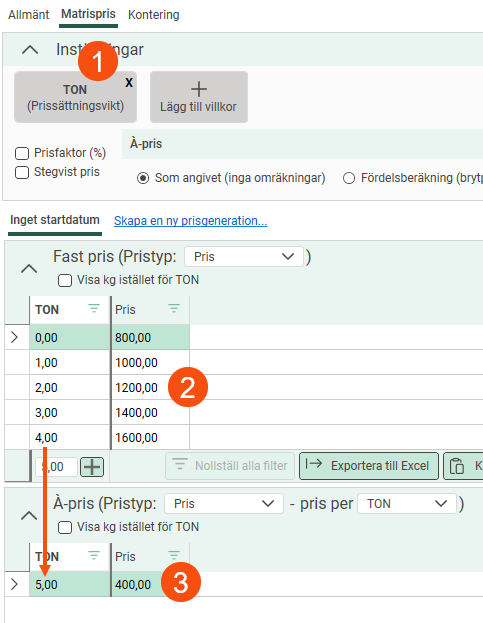This screenshot has width=483, height=623.
Task: Open filter icon on Fast pris TON column
Action: (x=94, y=308)
